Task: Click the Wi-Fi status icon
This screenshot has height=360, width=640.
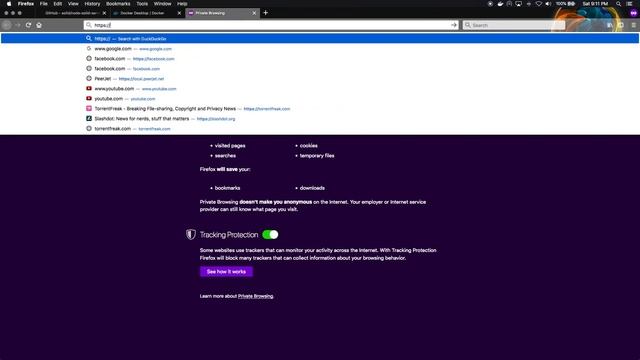Action: [538, 4]
